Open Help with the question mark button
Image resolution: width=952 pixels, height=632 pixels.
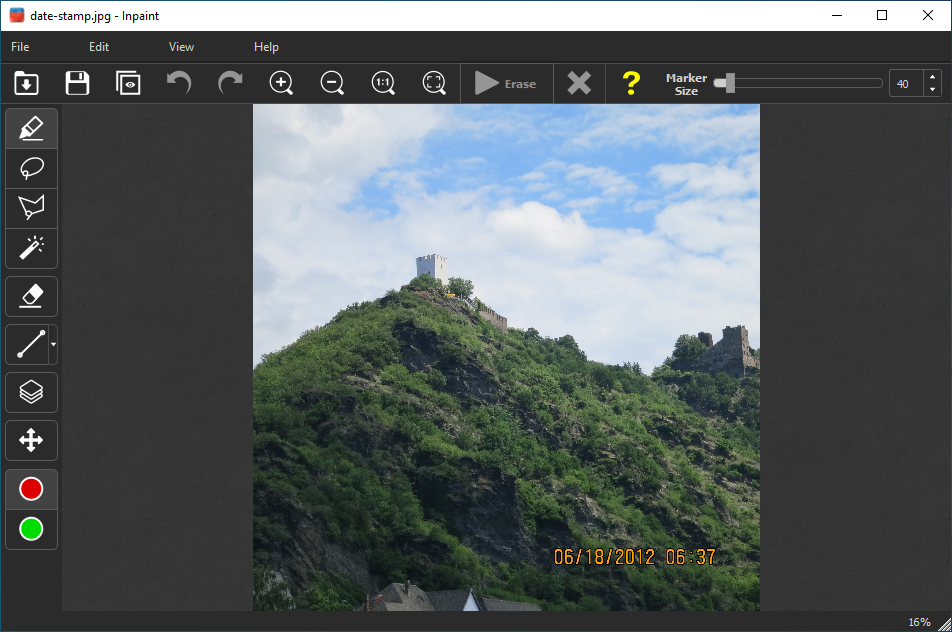631,83
